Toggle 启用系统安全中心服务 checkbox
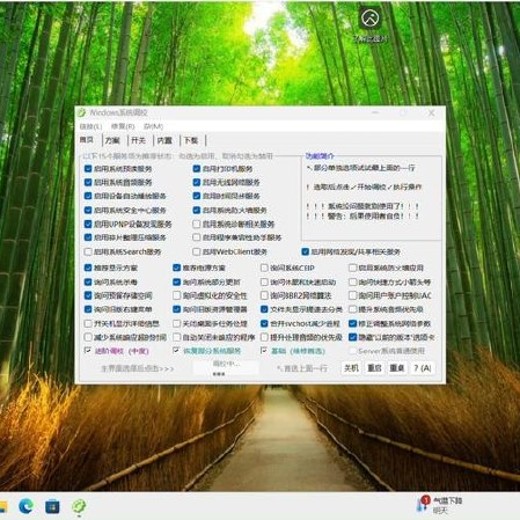This screenshot has width=520, height=520. (x=88, y=210)
